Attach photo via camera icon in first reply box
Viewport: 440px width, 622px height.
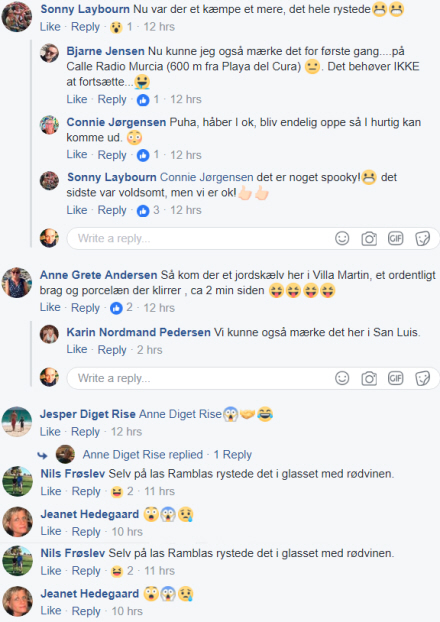pos(369,239)
